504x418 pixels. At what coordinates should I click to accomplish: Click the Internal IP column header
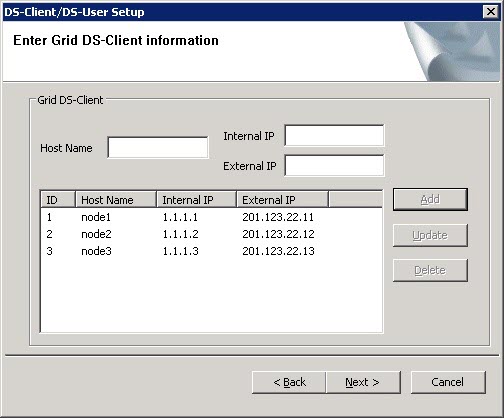pos(197,200)
